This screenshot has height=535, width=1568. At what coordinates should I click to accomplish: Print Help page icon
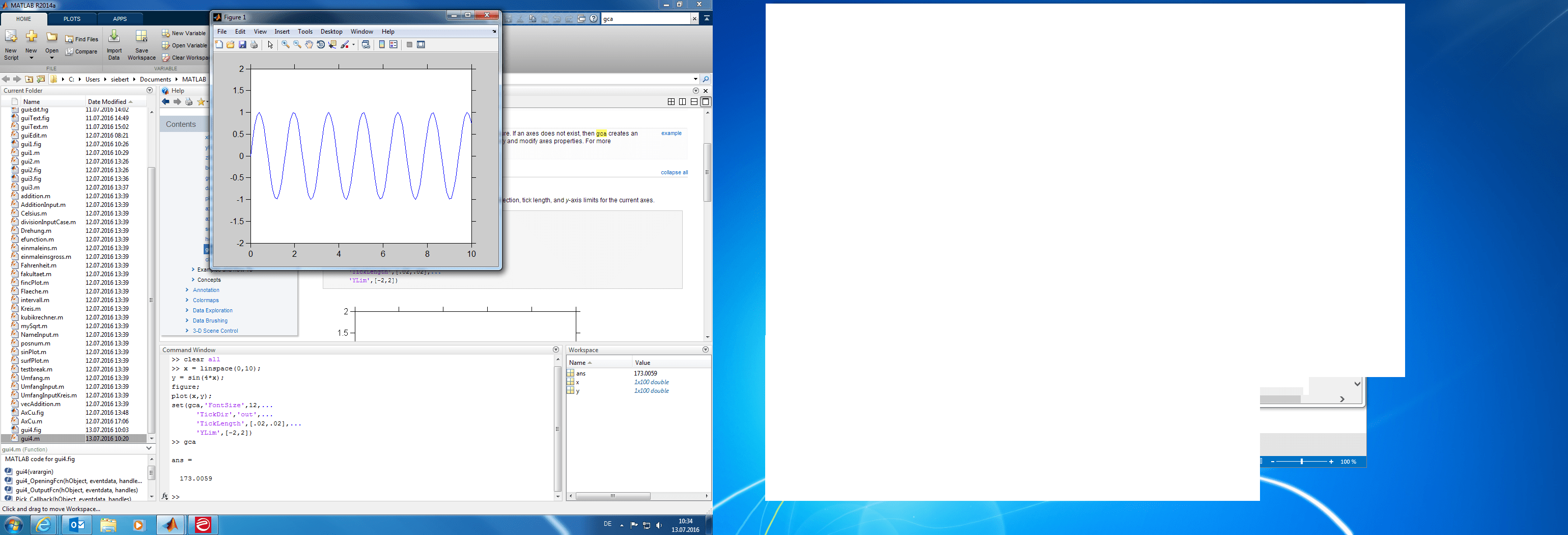[x=189, y=102]
